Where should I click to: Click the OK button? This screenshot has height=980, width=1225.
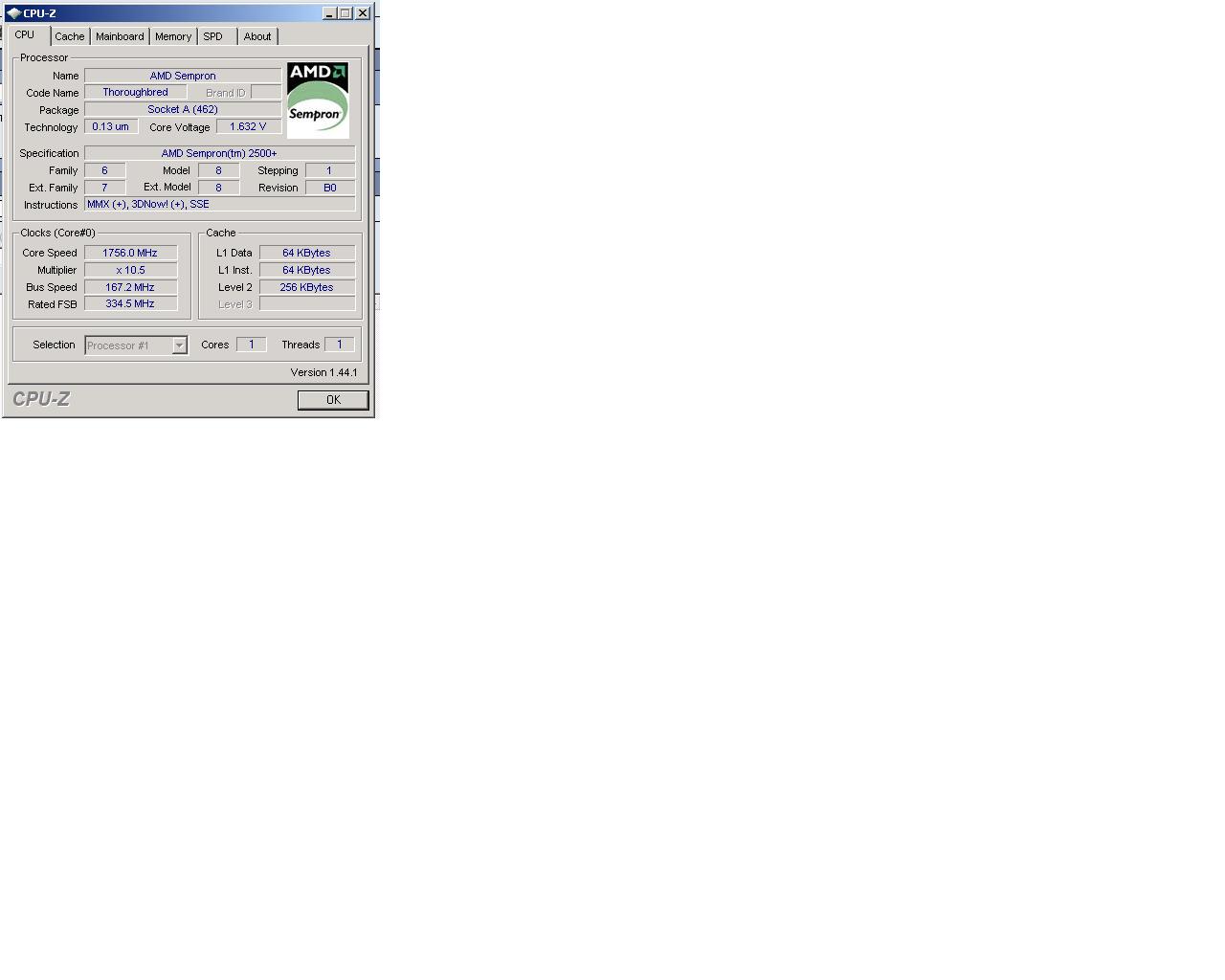click(x=333, y=400)
